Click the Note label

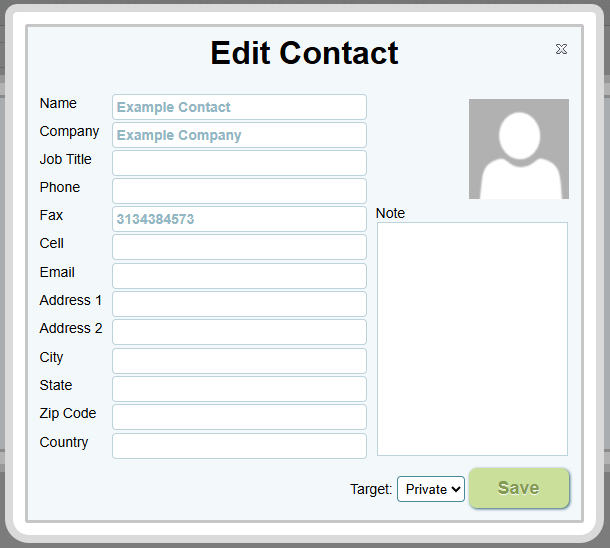click(x=390, y=213)
